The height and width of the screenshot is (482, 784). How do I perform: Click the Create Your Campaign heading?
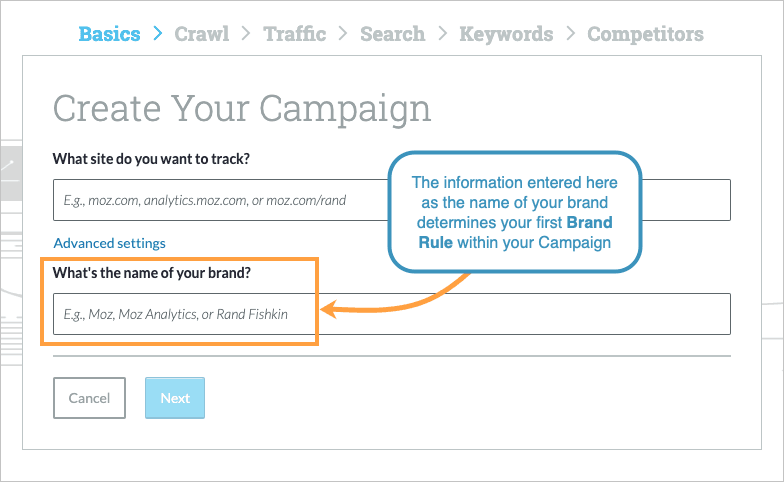(x=241, y=108)
